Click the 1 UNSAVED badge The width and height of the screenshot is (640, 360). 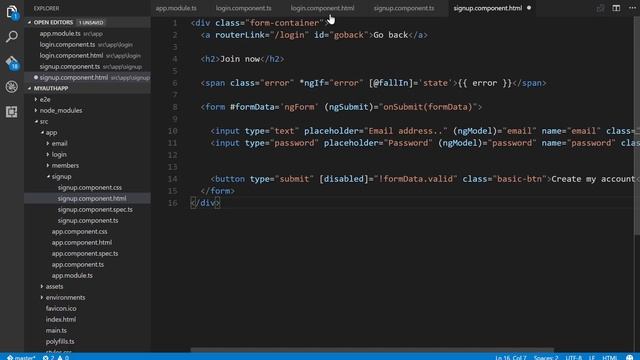coord(91,22)
